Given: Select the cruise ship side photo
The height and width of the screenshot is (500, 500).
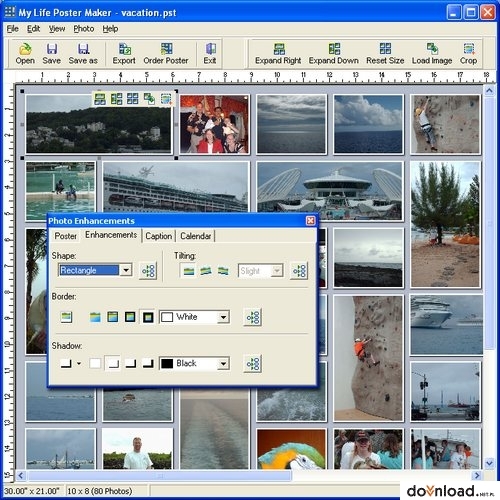Looking at the screenshot, I should (176, 187).
